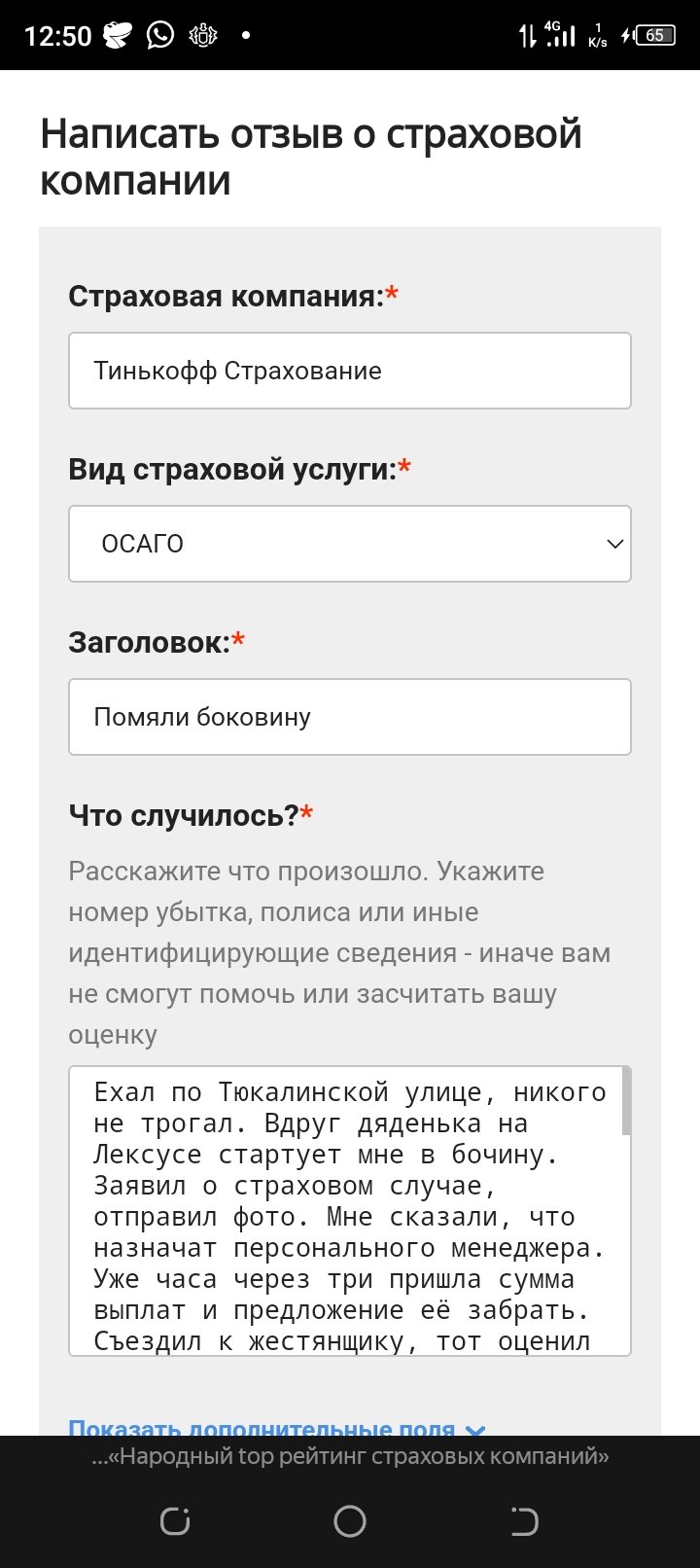Open recent apps with the navigation button
This screenshot has width=700, height=1568.
tap(175, 1521)
